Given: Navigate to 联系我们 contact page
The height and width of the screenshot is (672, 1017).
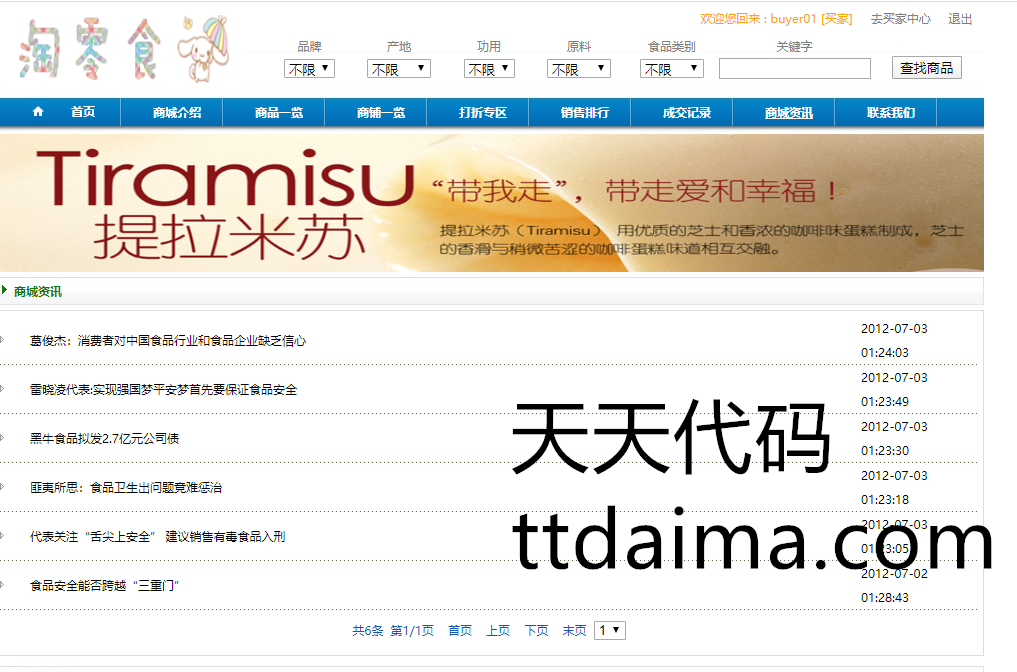Looking at the screenshot, I should [x=891, y=113].
